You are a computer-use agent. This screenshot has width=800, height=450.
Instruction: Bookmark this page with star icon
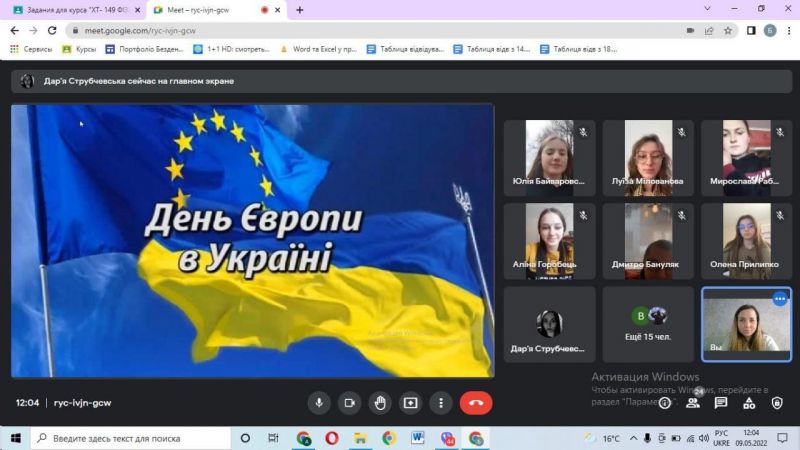pyautogui.click(x=728, y=31)
